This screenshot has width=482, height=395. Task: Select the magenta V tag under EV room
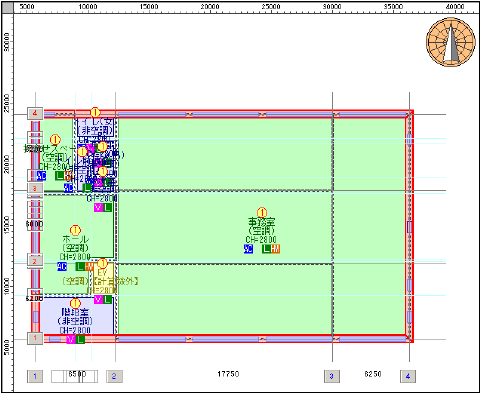tap(98, 299)
